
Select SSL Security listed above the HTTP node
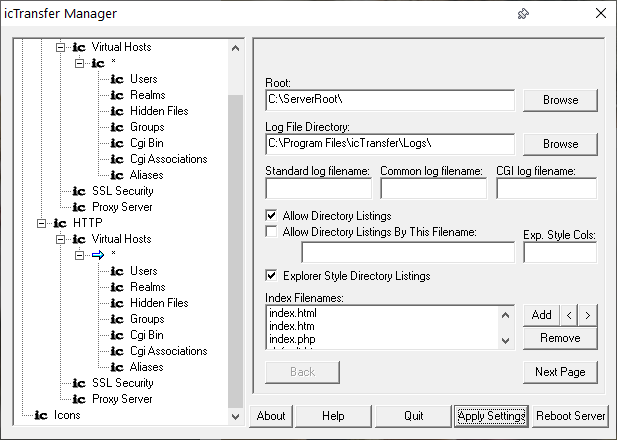123,191
